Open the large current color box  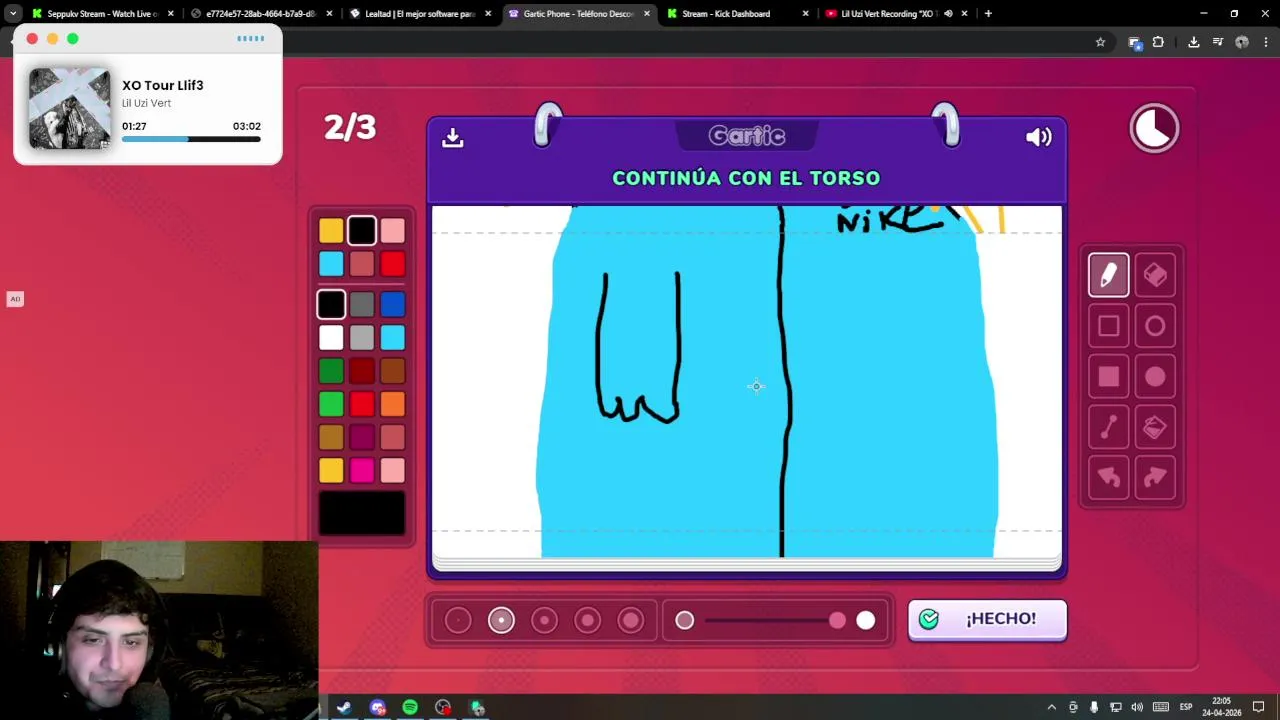tap(362, 513)
